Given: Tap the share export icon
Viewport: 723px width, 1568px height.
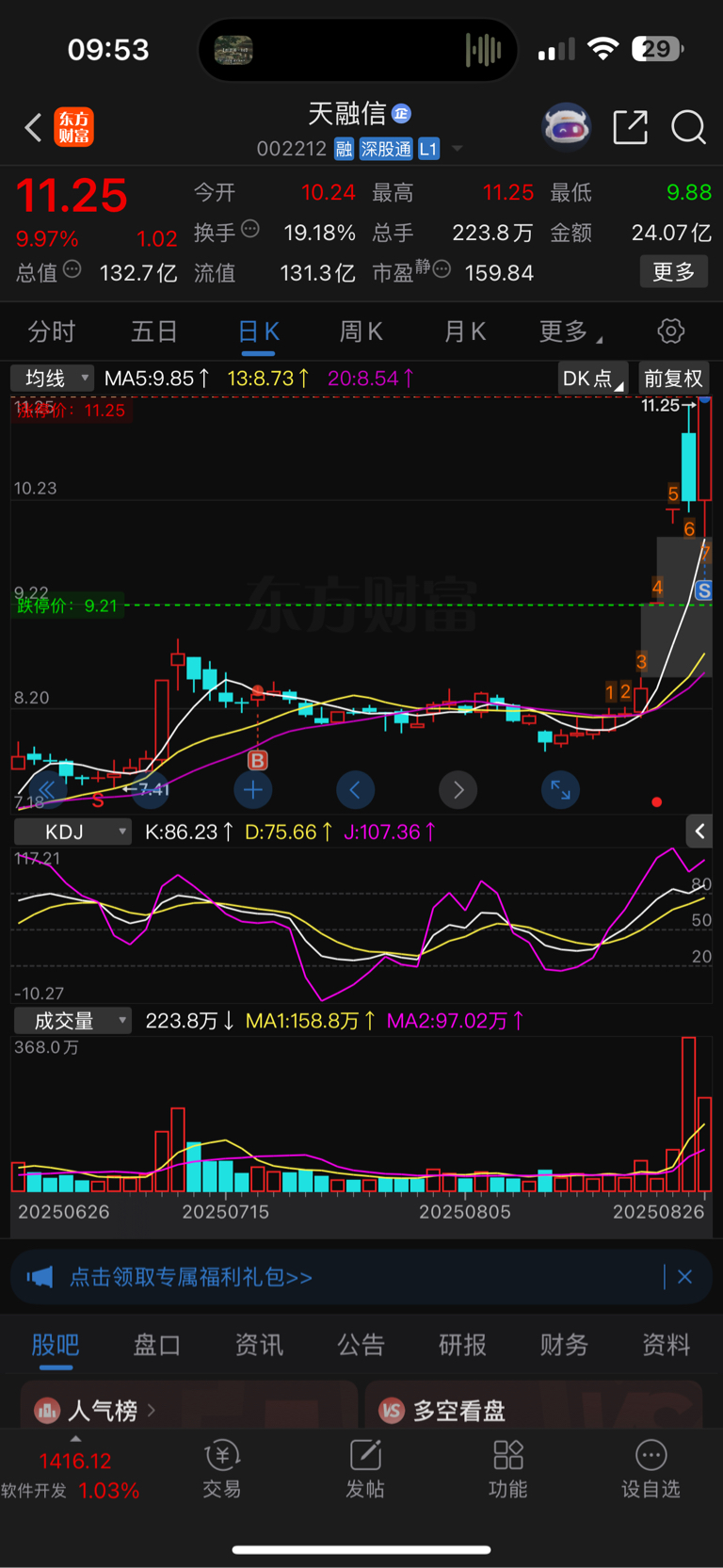Looking at the screenshot, I should tap(630, 127).
